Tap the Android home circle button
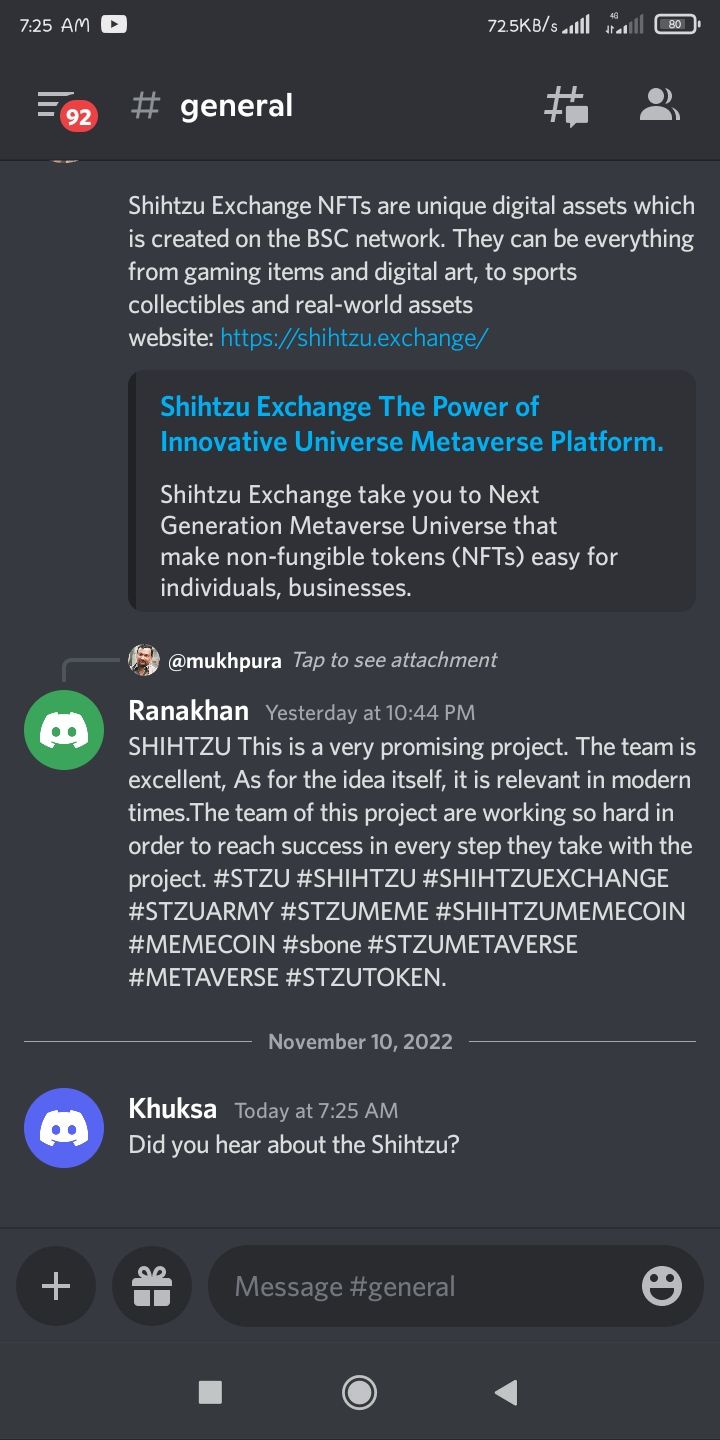Image resolution: width=720 pixels, height=1440 pixels. [359, 1392]
